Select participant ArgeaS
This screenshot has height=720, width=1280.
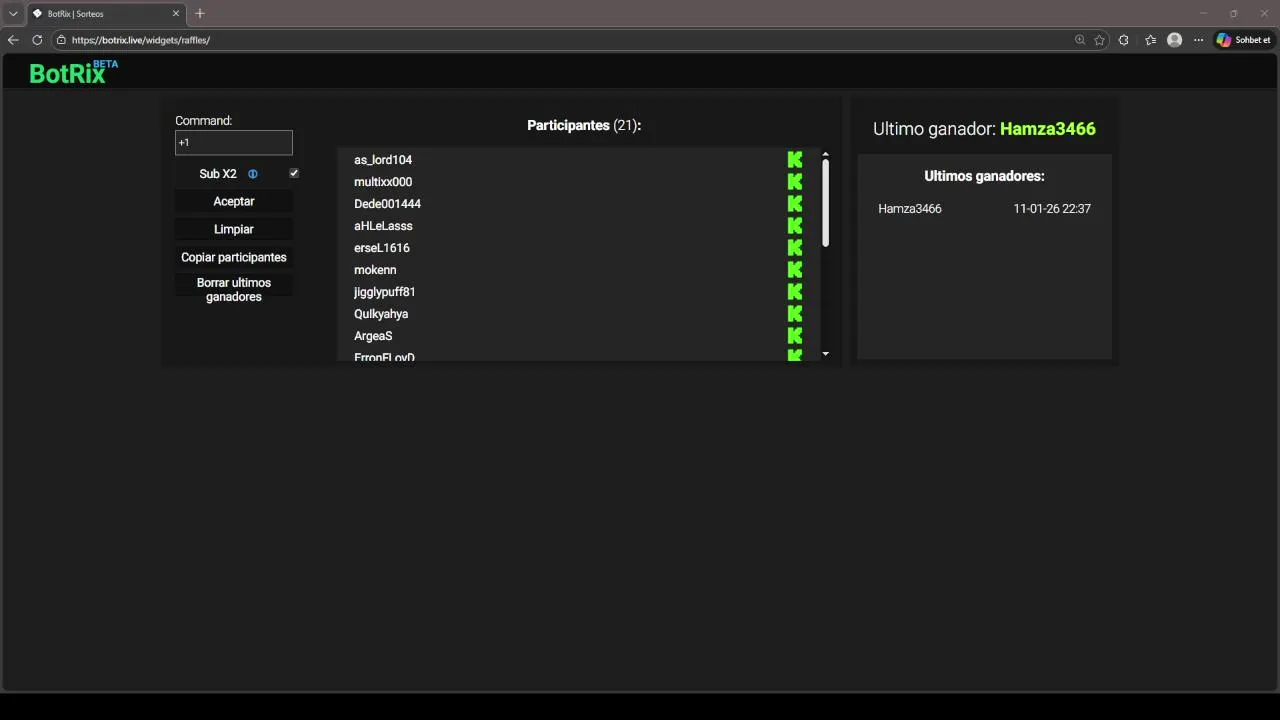[373, 336]
